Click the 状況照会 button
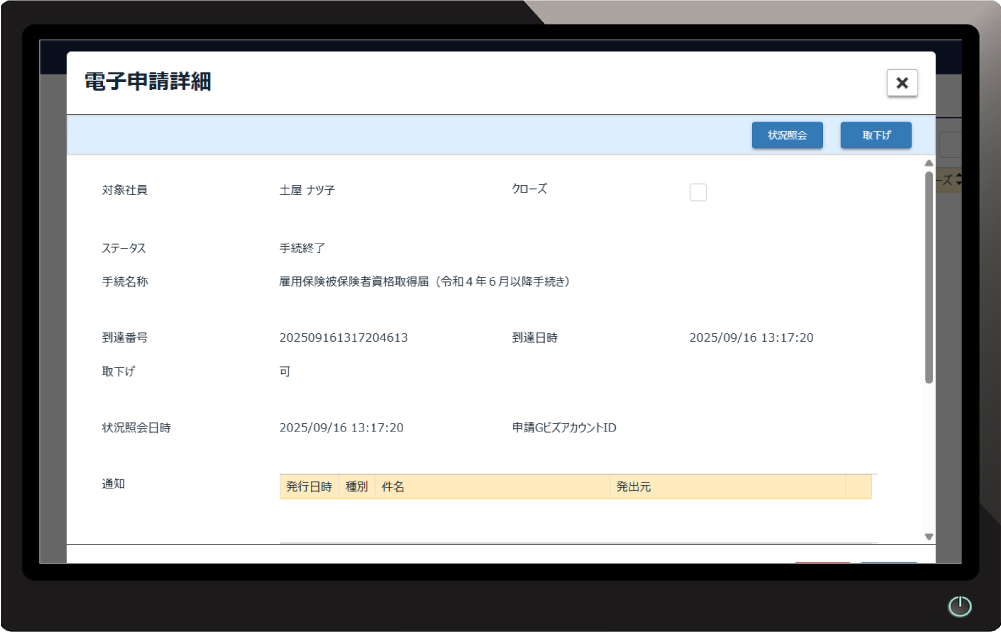This screenshot has width=1001, height=632. [x=787, y=135]
